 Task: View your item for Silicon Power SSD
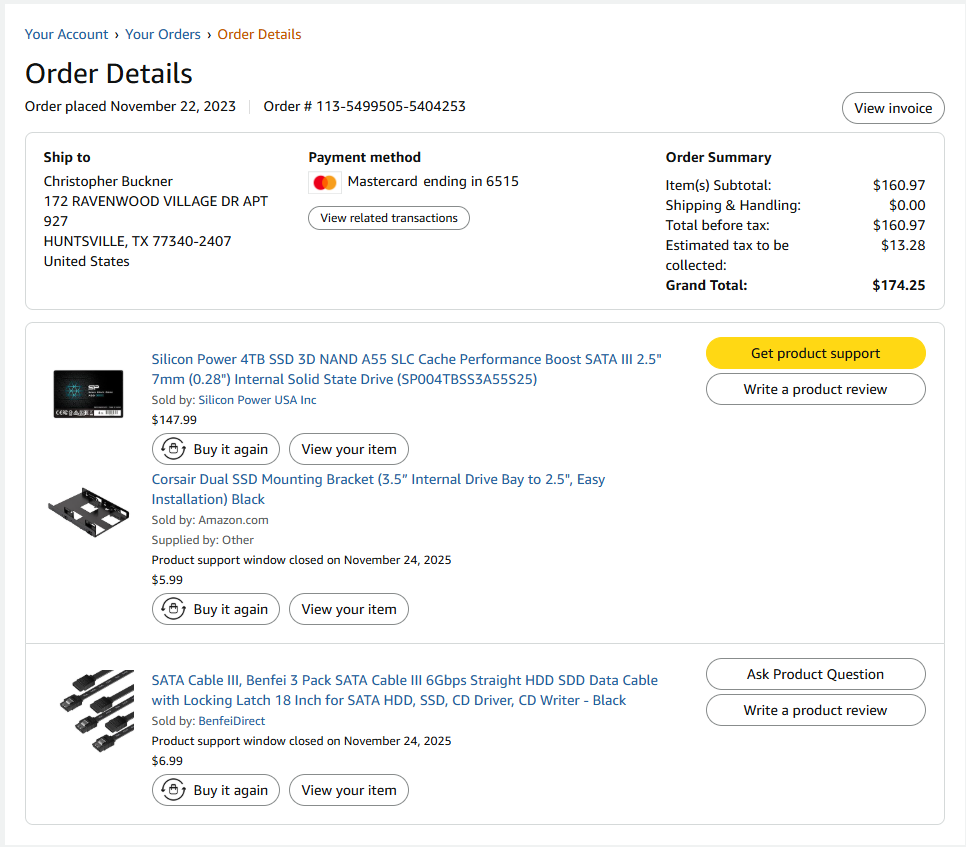pos(349,449)
